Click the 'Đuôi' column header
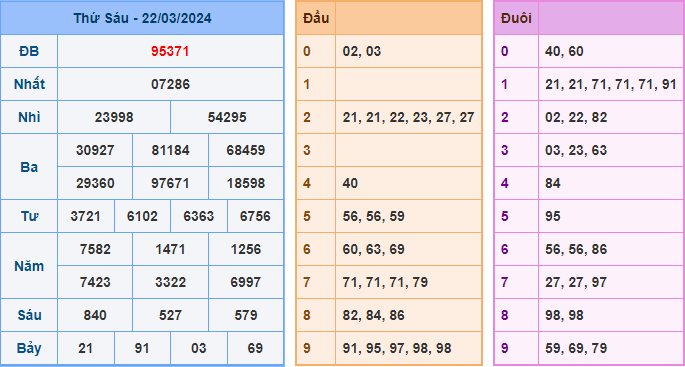Viewport: 685px width, 367px height. coord(516,18)
